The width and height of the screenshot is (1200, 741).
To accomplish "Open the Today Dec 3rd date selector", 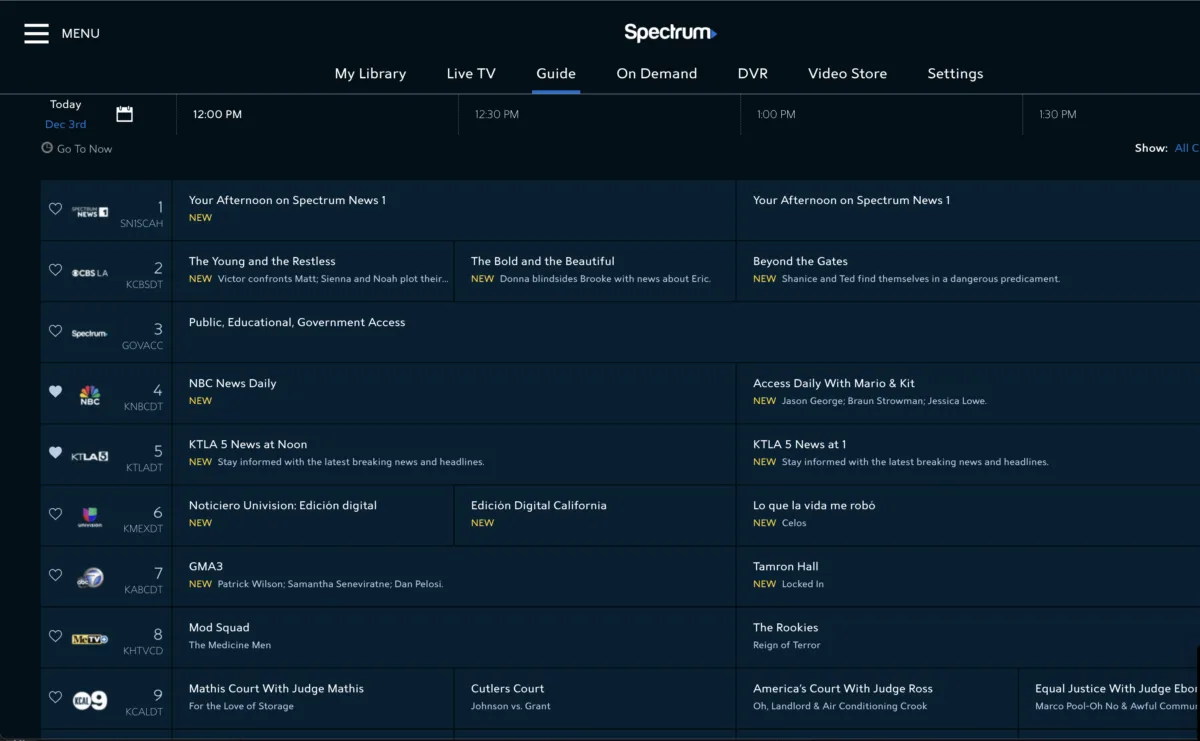I will (66, 114).
